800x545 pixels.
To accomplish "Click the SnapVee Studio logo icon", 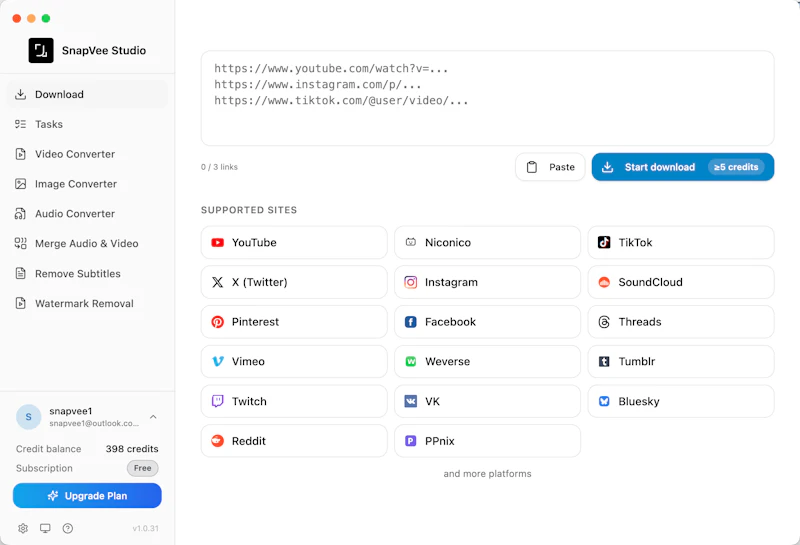I will 41,51.
